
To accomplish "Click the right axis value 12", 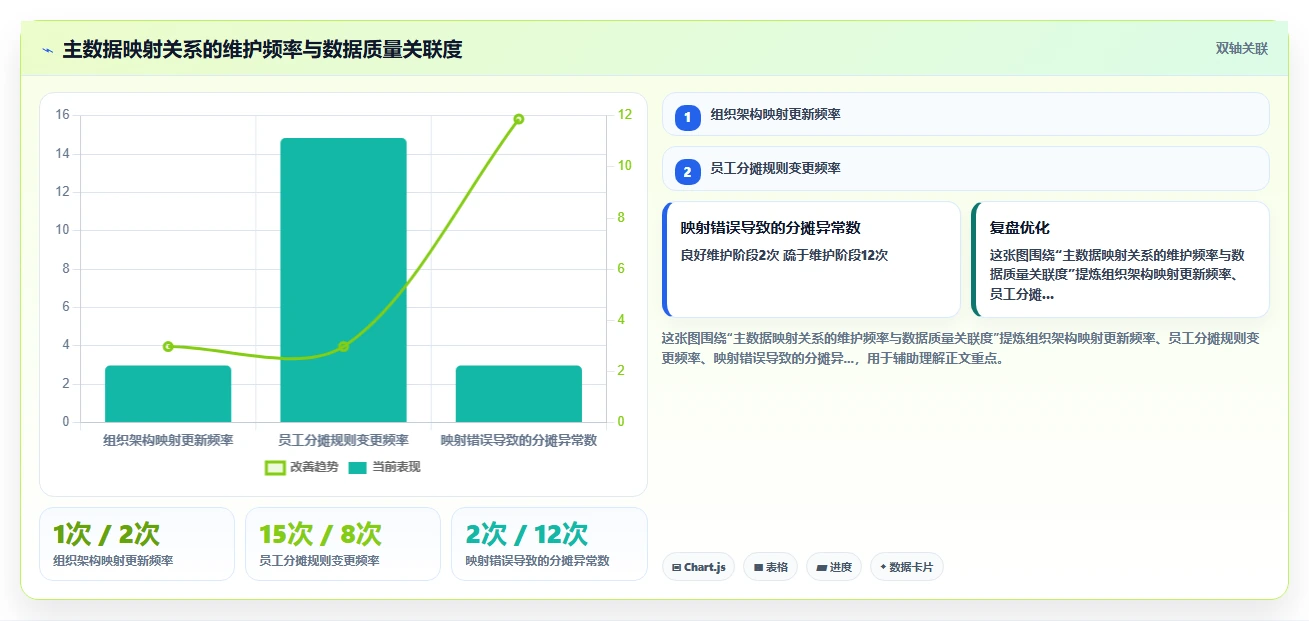I will pyautogui.click(x=624, y=115).
